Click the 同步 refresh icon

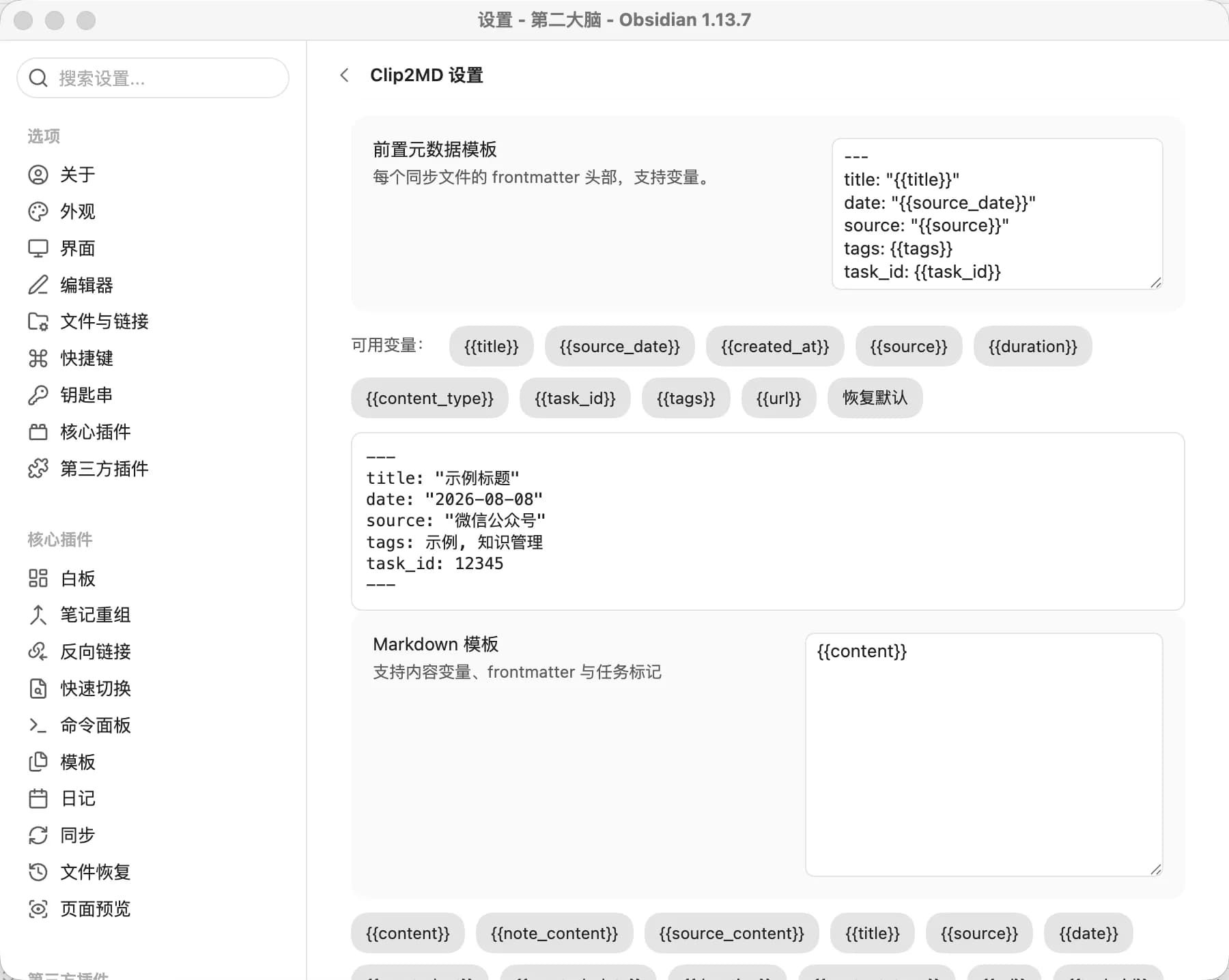38,835
